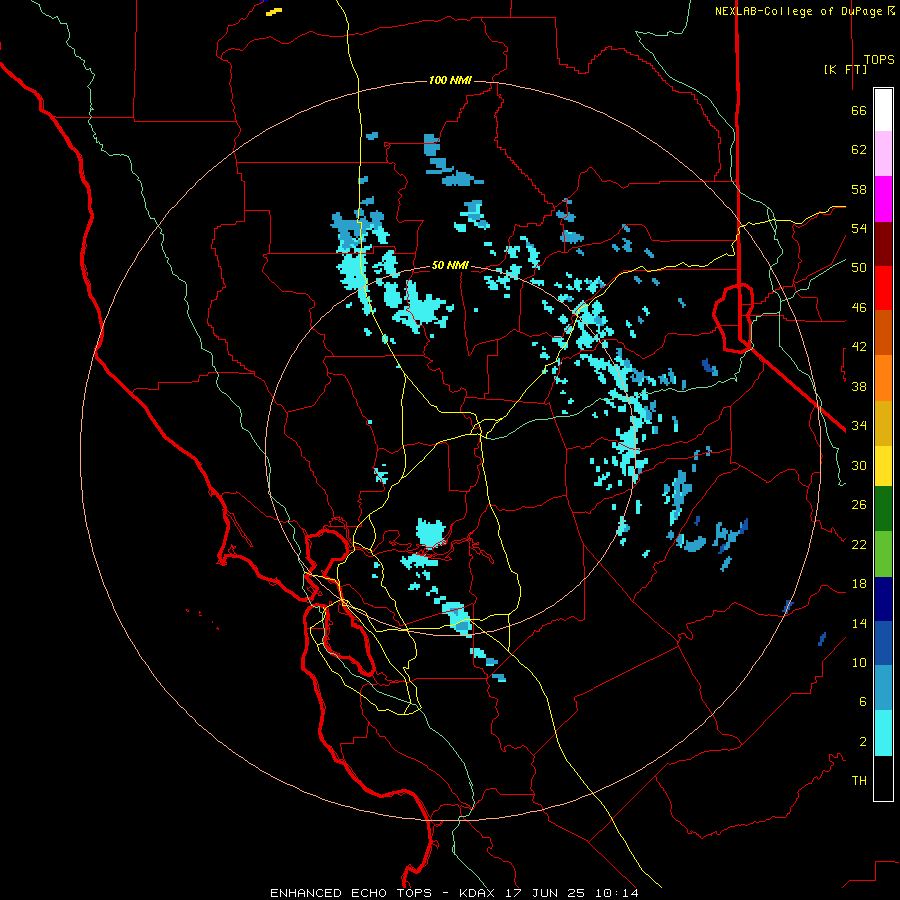The width and height of the screenshot is (900, 900).
Task: Click the 10:14 time stamp
Action: coord(616,893)
